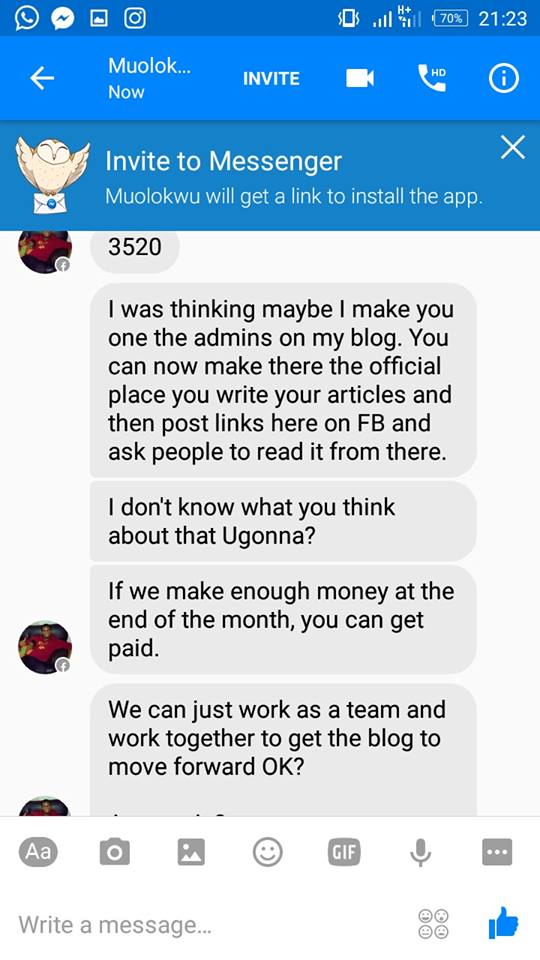
Task: Open the GIF picker
Action: click(344, 852)
